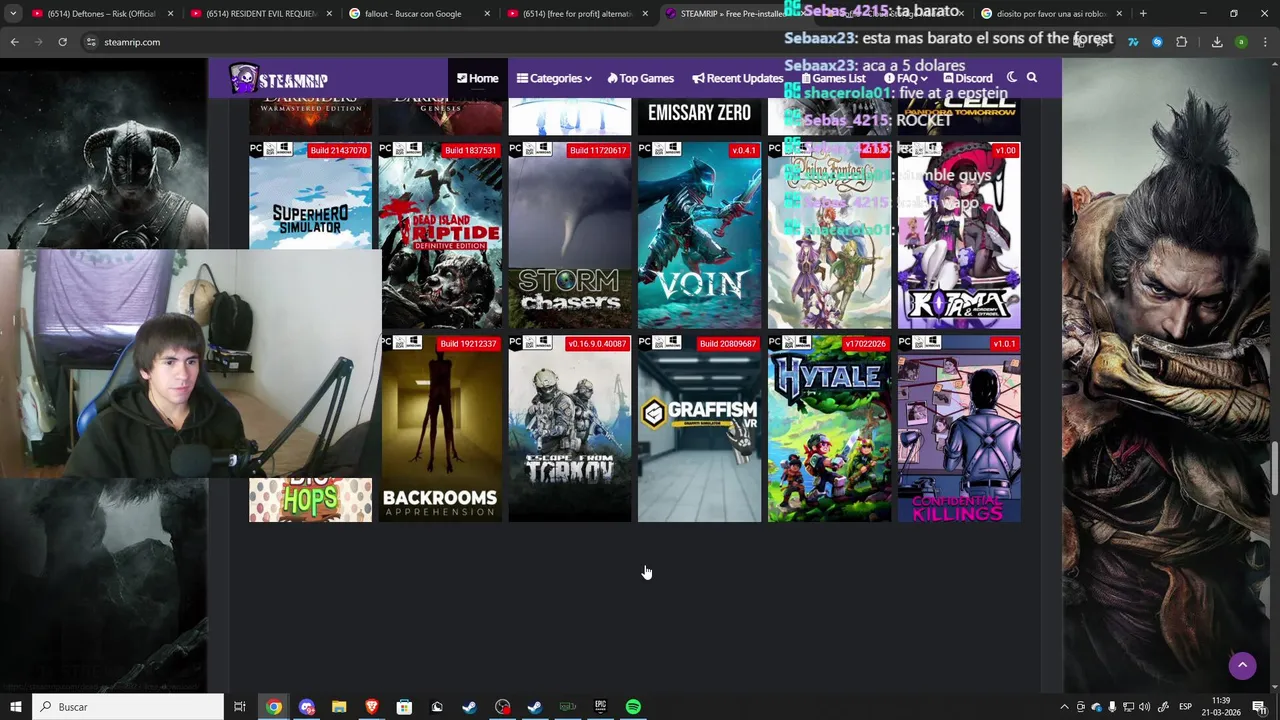Open Chrome from the taskbar
The width and height of the screenshot is (1280, 720).
pyautogui.click(x=274, y=707)
